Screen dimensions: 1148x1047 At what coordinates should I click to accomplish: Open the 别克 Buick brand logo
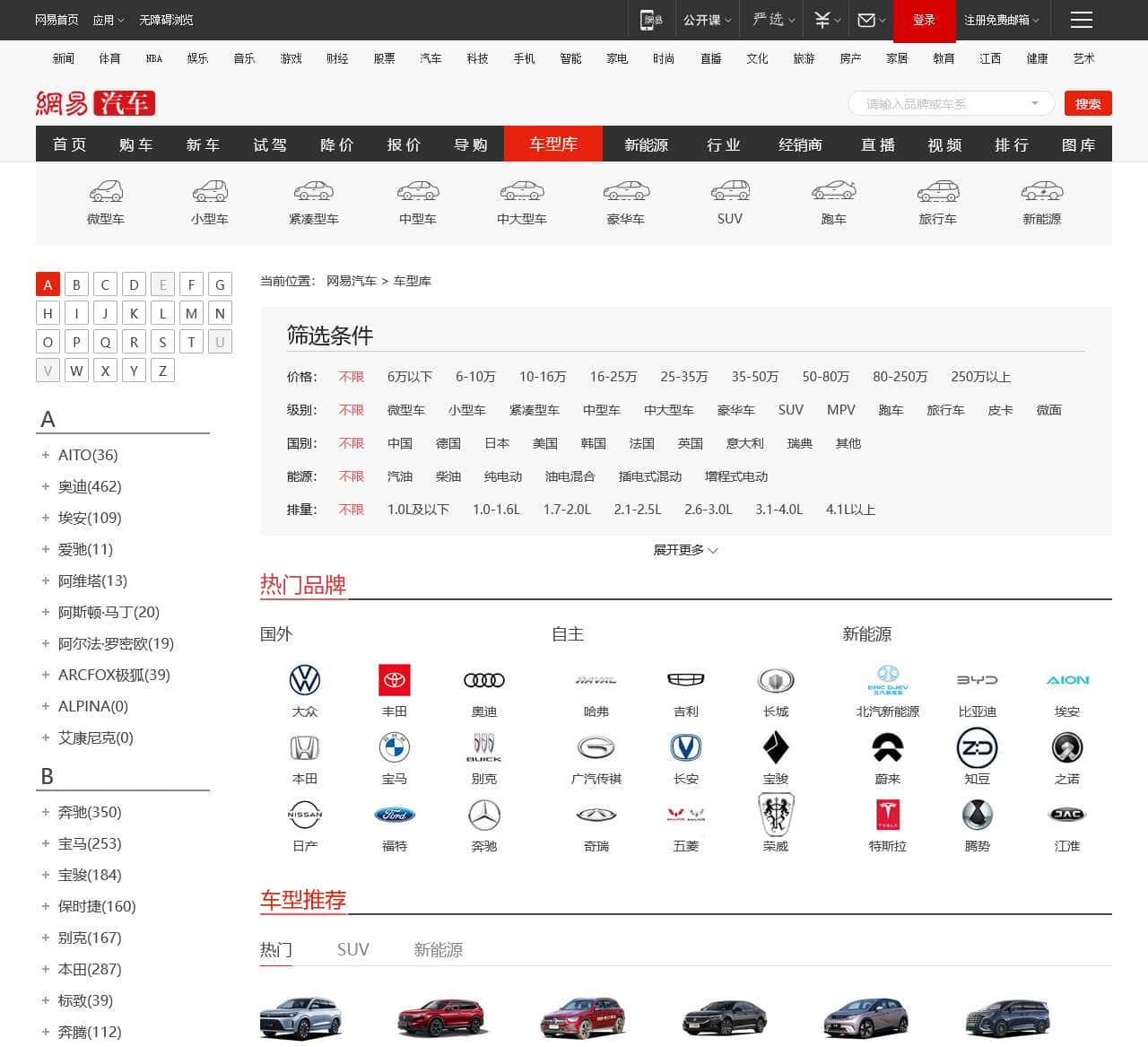(x=484, y=747)
